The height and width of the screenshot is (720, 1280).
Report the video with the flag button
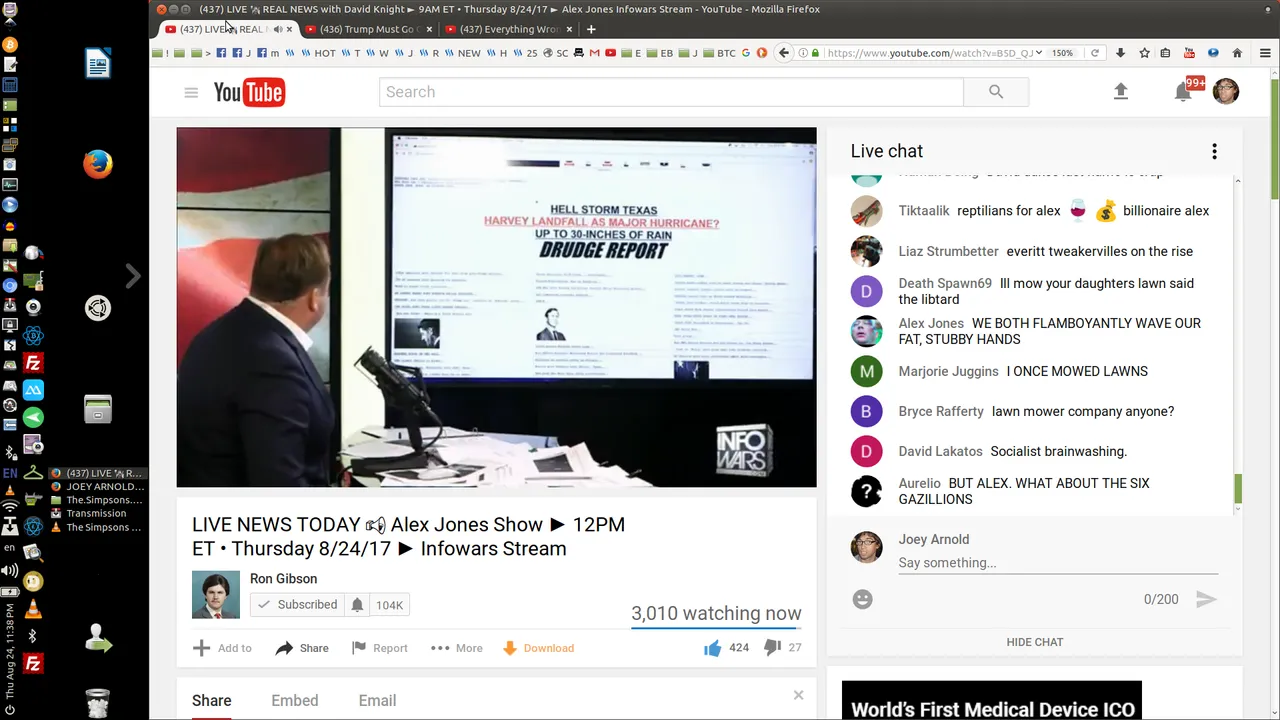(x=380, y=648)
